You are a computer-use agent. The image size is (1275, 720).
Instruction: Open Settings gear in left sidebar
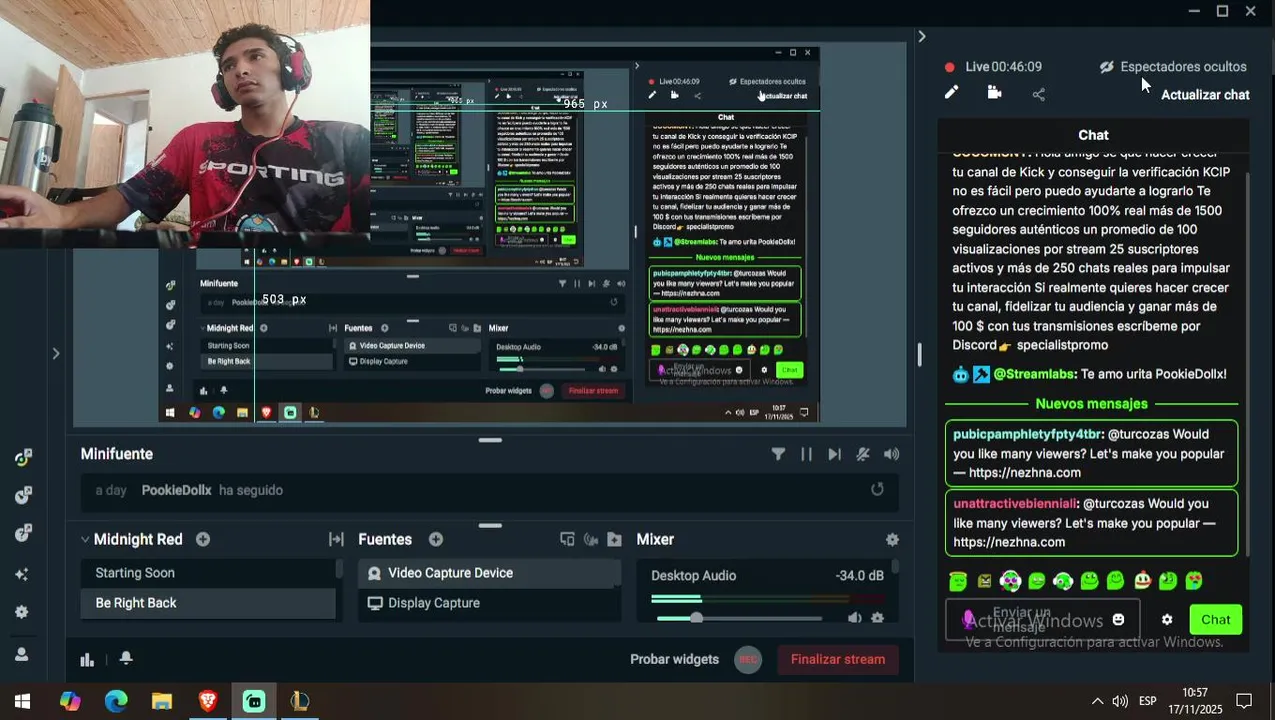22,612
